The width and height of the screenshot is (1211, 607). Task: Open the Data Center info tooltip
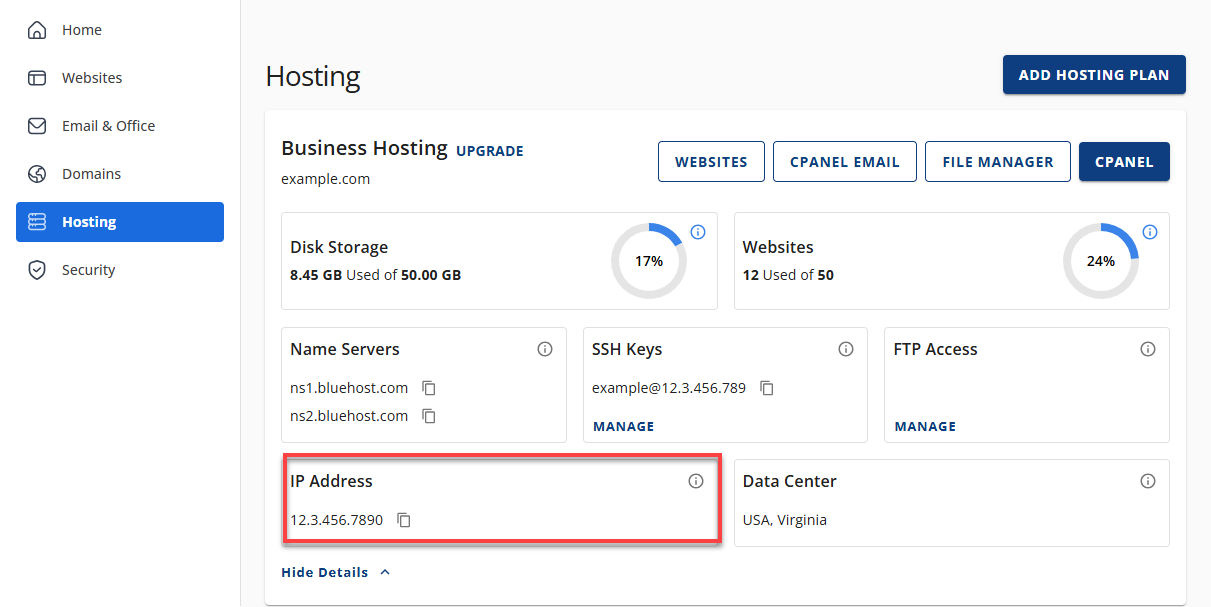coord(1148,480)
